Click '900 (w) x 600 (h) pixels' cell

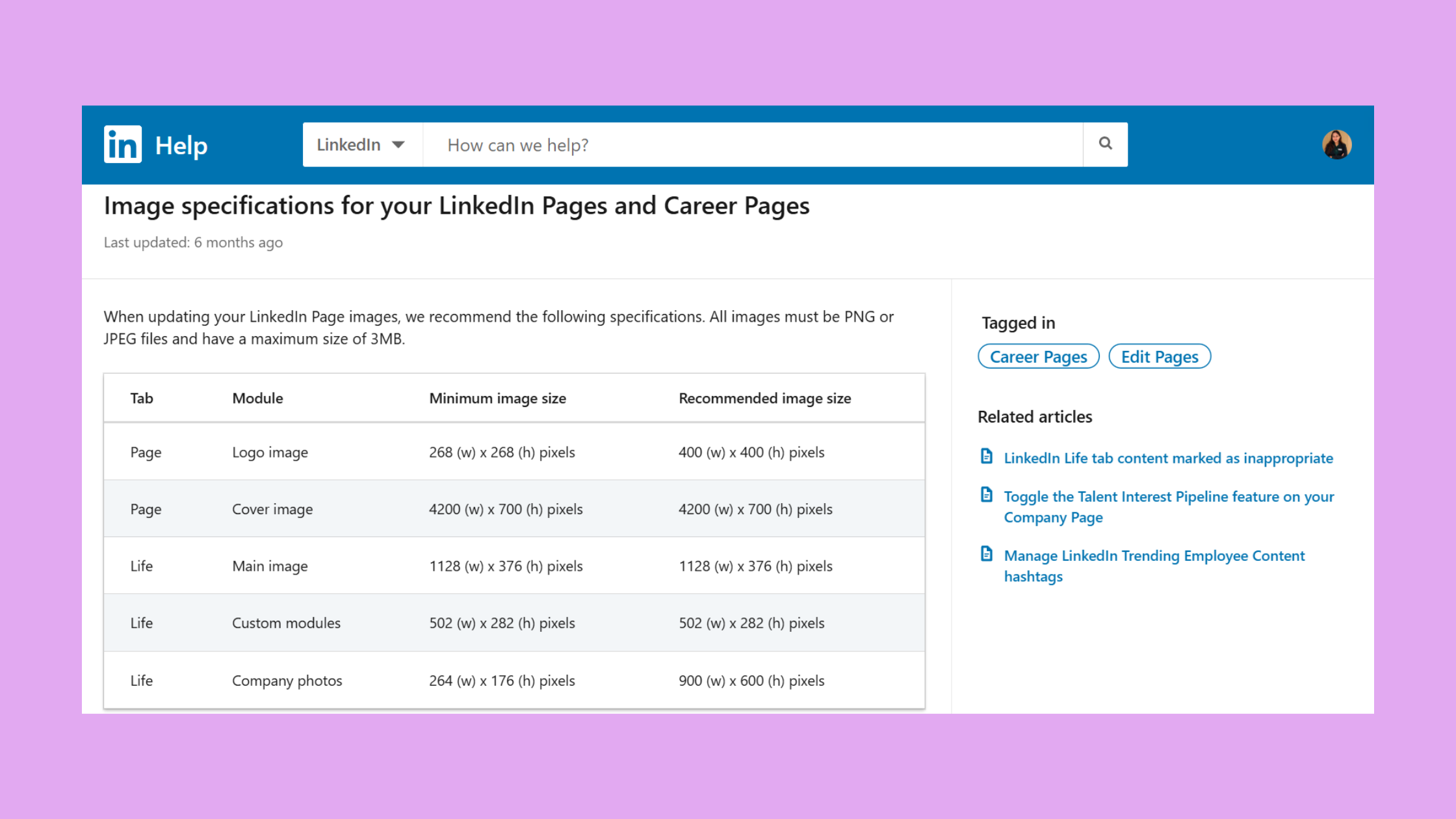tap(751, 681)
